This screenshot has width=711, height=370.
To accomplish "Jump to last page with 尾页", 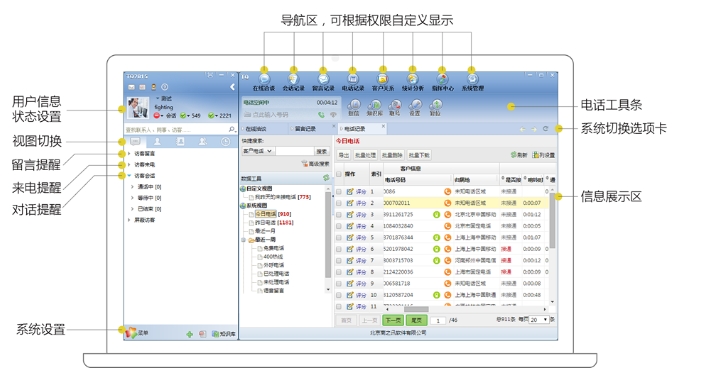I will pos(416,320).
